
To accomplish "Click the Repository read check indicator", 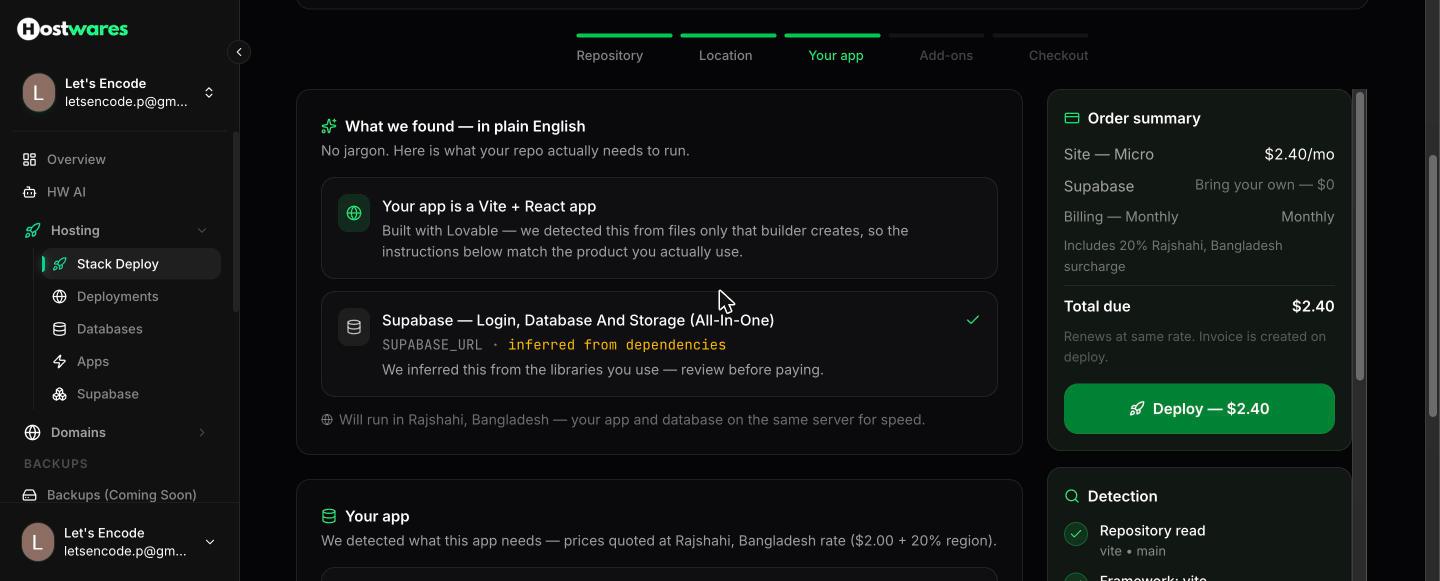I will point(1076,534).
